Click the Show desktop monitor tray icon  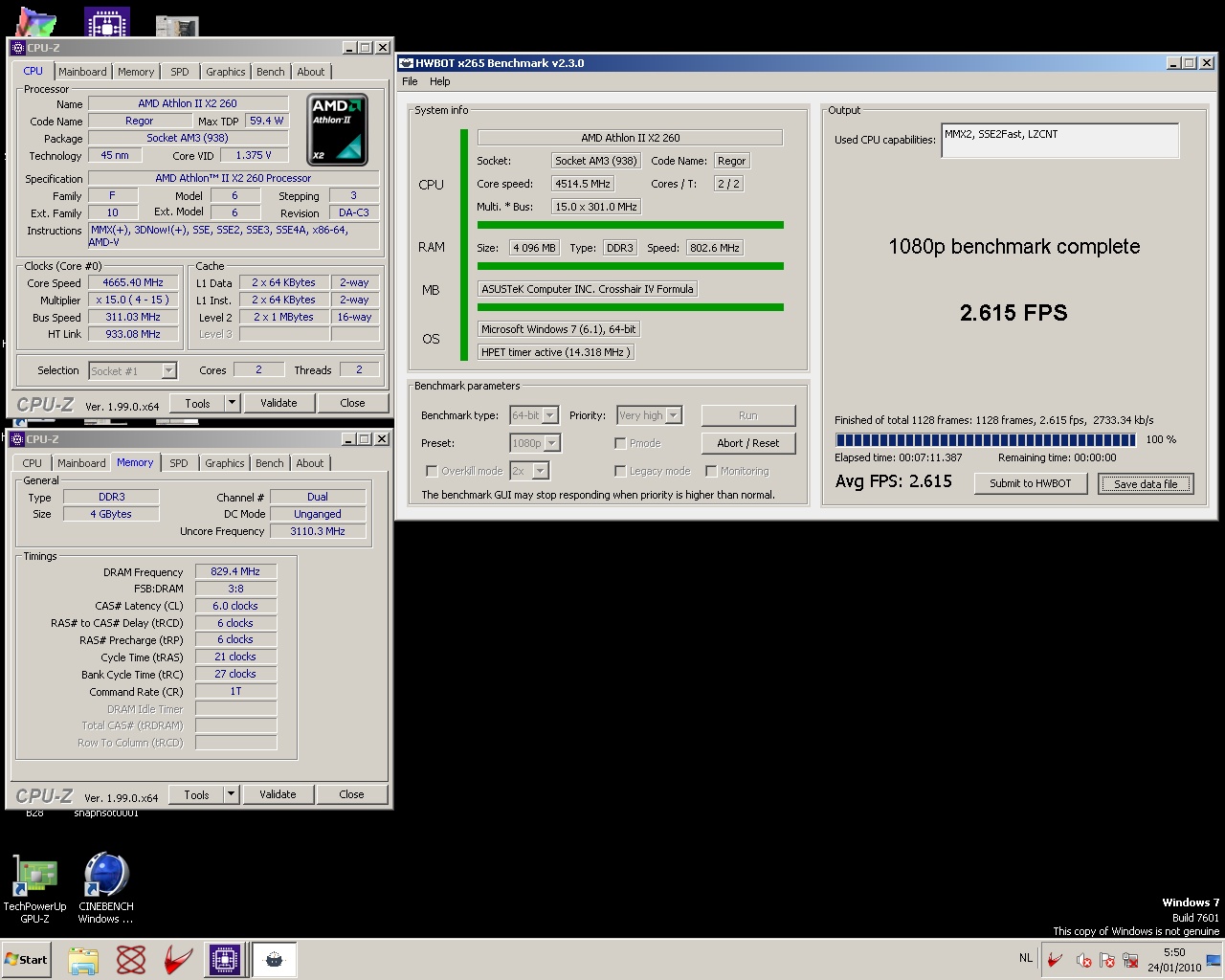click(x=1214, y=960)
